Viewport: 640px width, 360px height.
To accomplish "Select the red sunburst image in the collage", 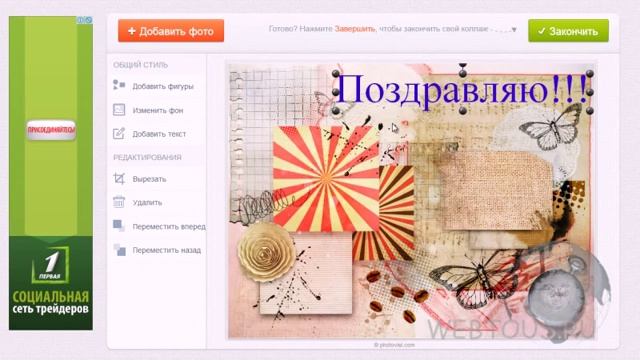I will coord(326,179).
